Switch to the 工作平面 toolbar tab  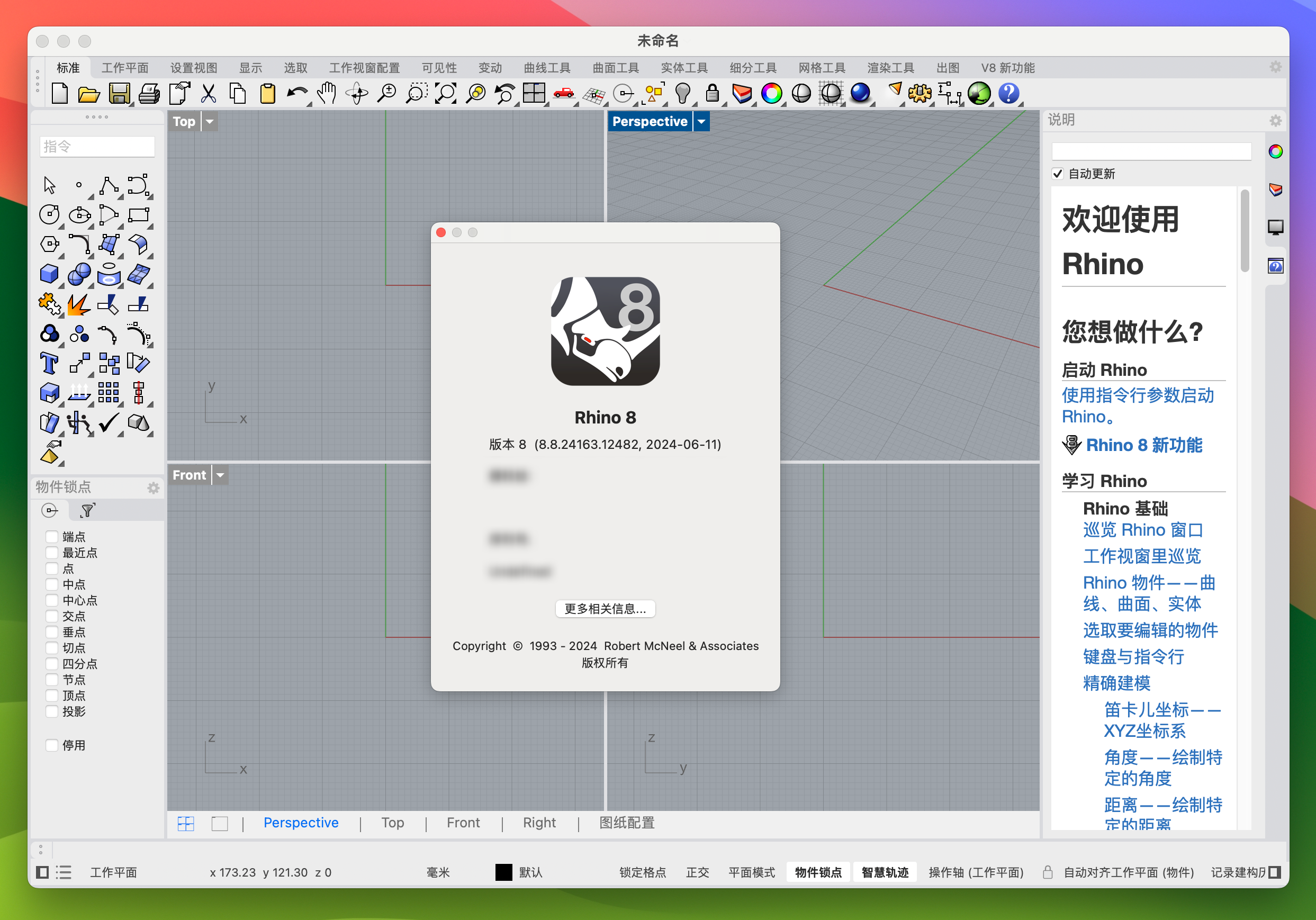pos(125,68)
